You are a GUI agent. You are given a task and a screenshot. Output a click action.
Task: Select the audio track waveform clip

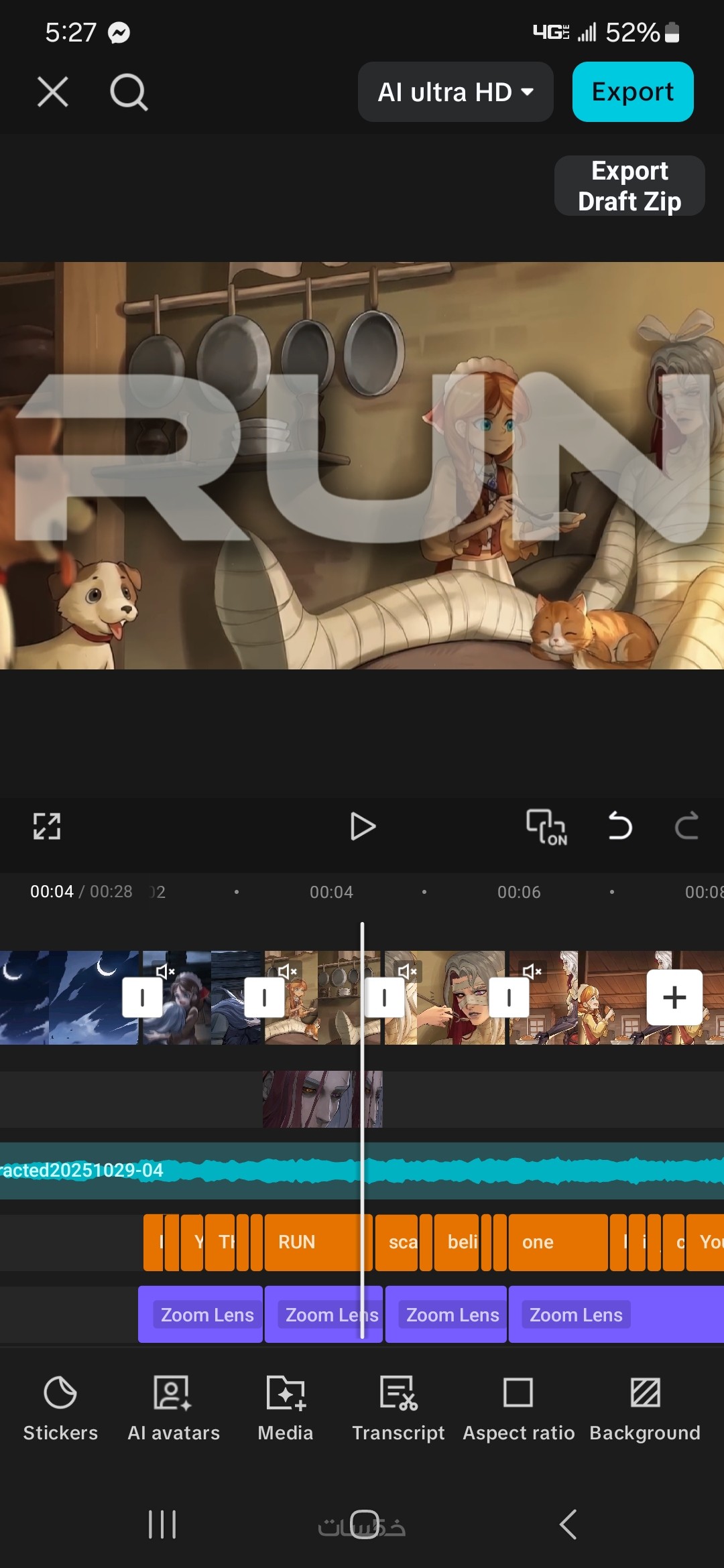(362, 1171)
